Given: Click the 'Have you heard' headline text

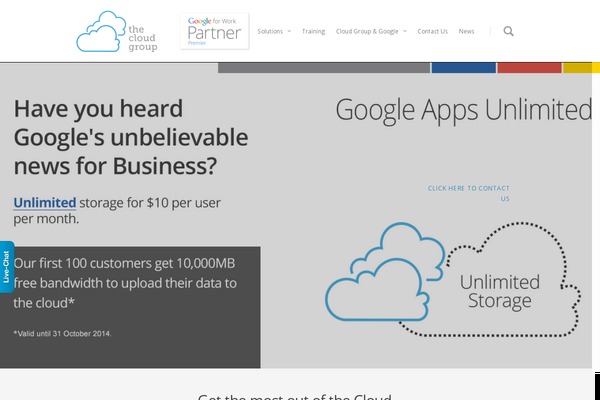Looking at the screenshot, I should pyautogui.click(x=131, y=137).
